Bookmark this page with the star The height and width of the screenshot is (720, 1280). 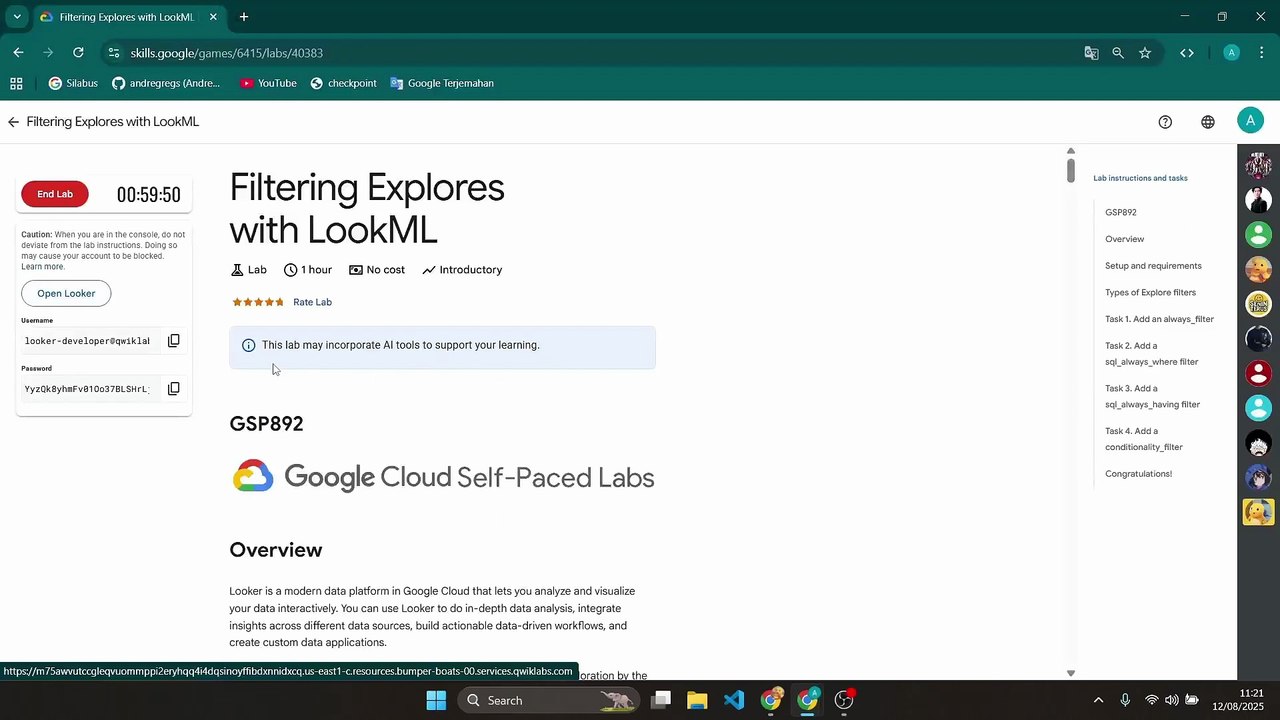pos(1145,53)
